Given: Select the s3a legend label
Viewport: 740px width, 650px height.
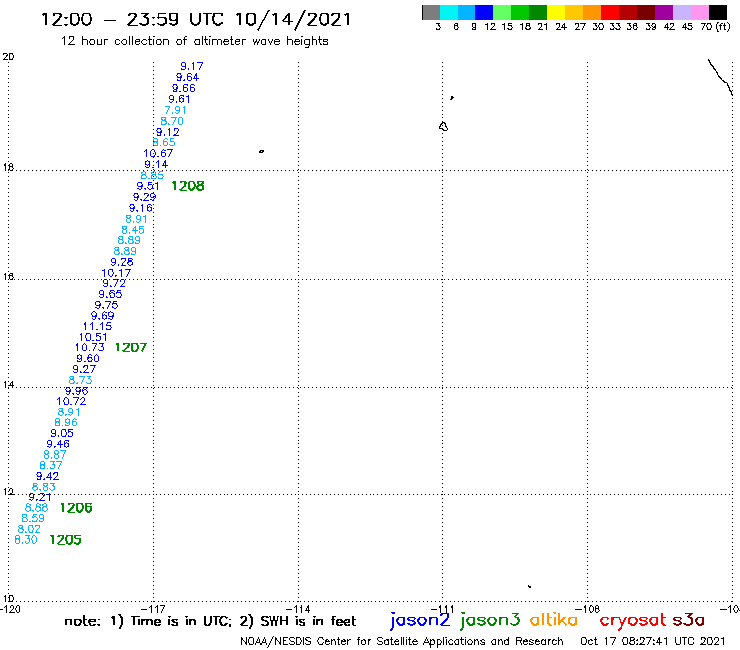Looking at the screenshot, I should 689,620.
